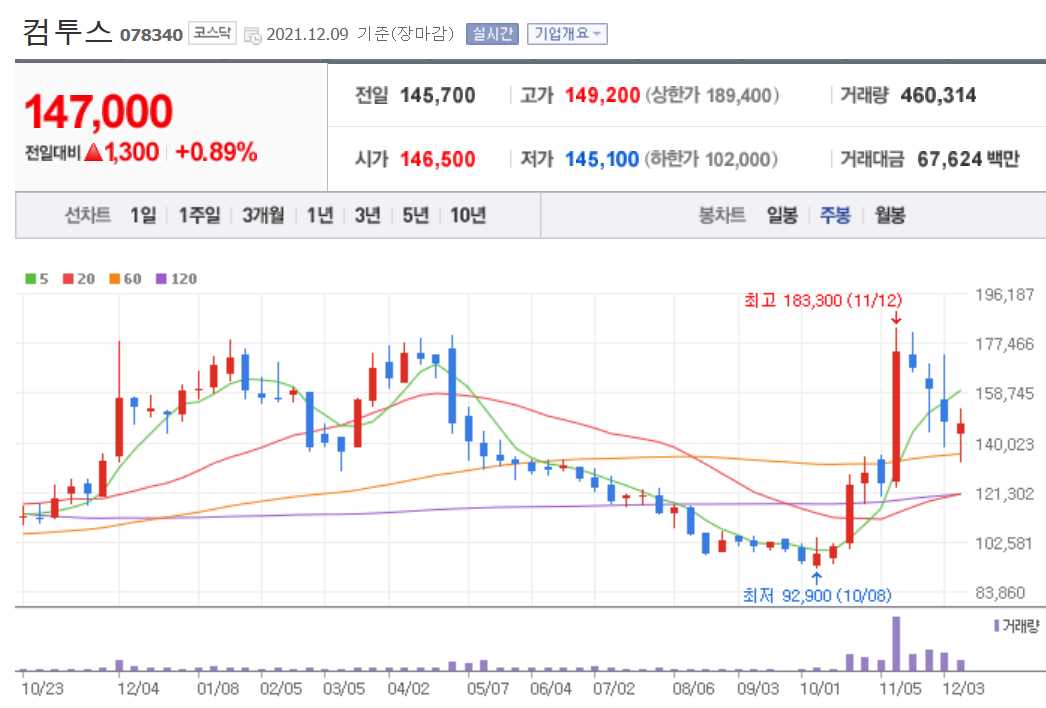Click the 최고 183,300 (11/12) high marker

point(823,300)
